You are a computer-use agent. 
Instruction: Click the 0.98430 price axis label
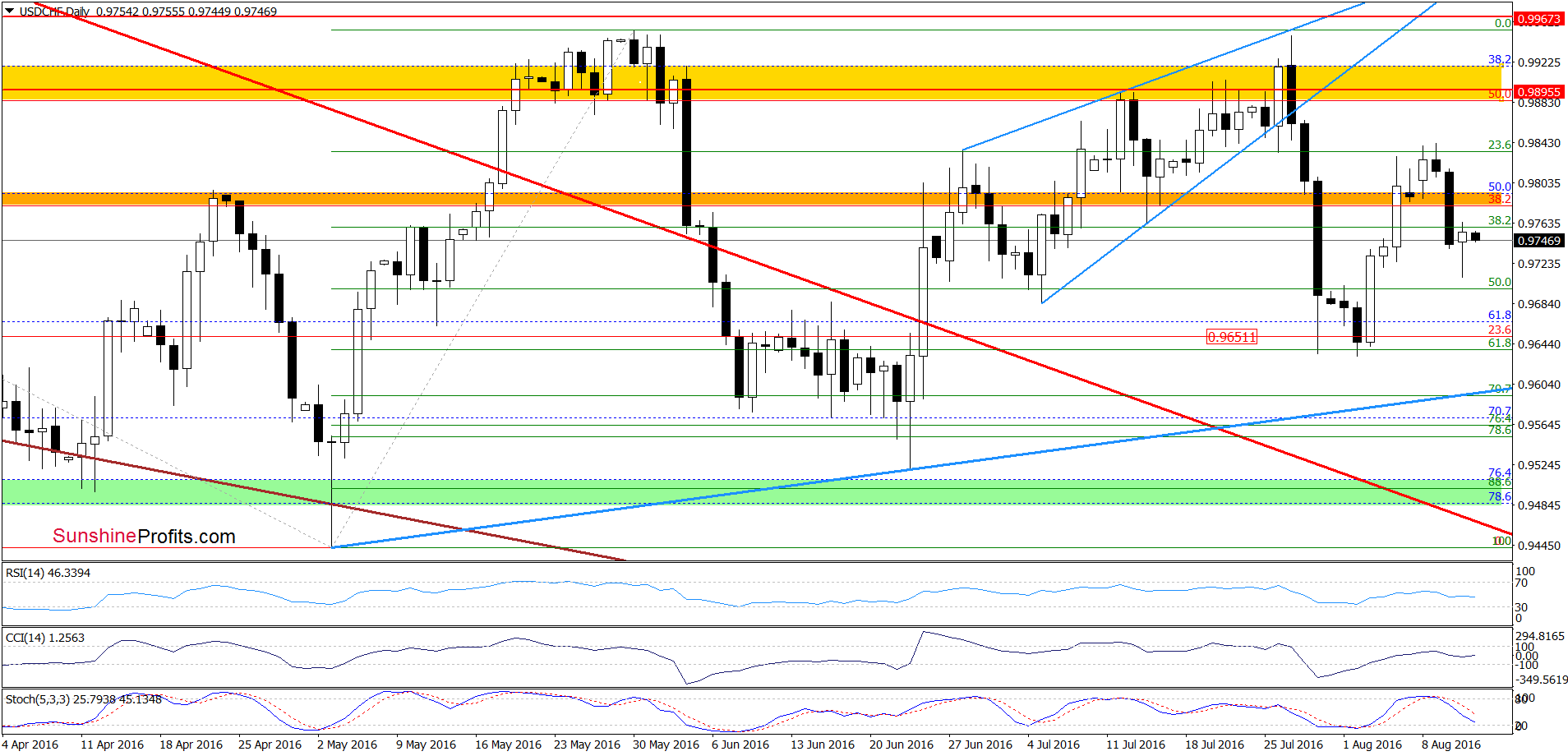[1538, 143]
